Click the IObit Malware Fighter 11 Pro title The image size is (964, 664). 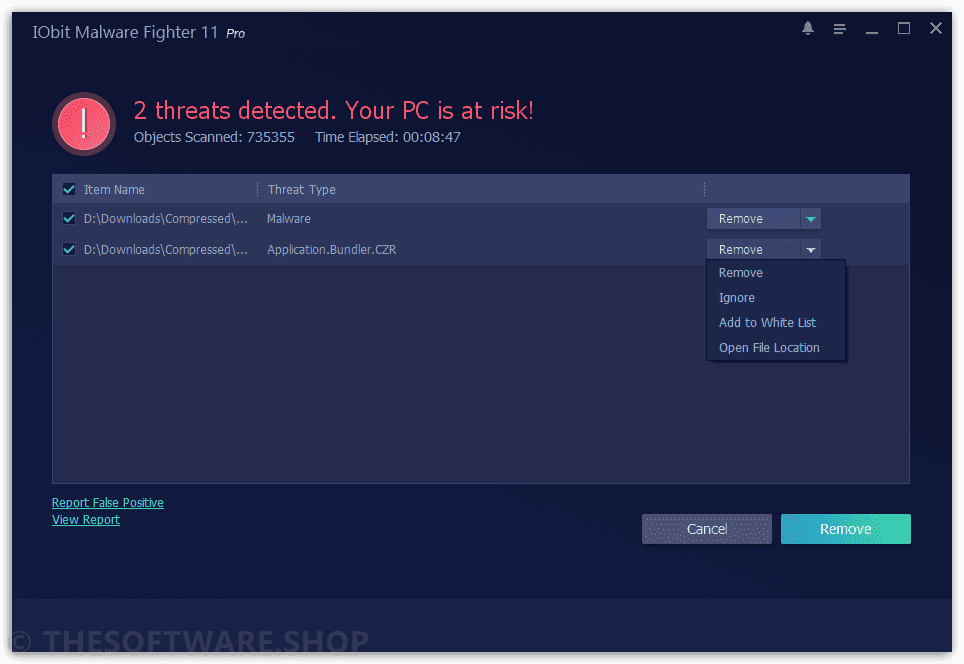(x=139, y=33)
